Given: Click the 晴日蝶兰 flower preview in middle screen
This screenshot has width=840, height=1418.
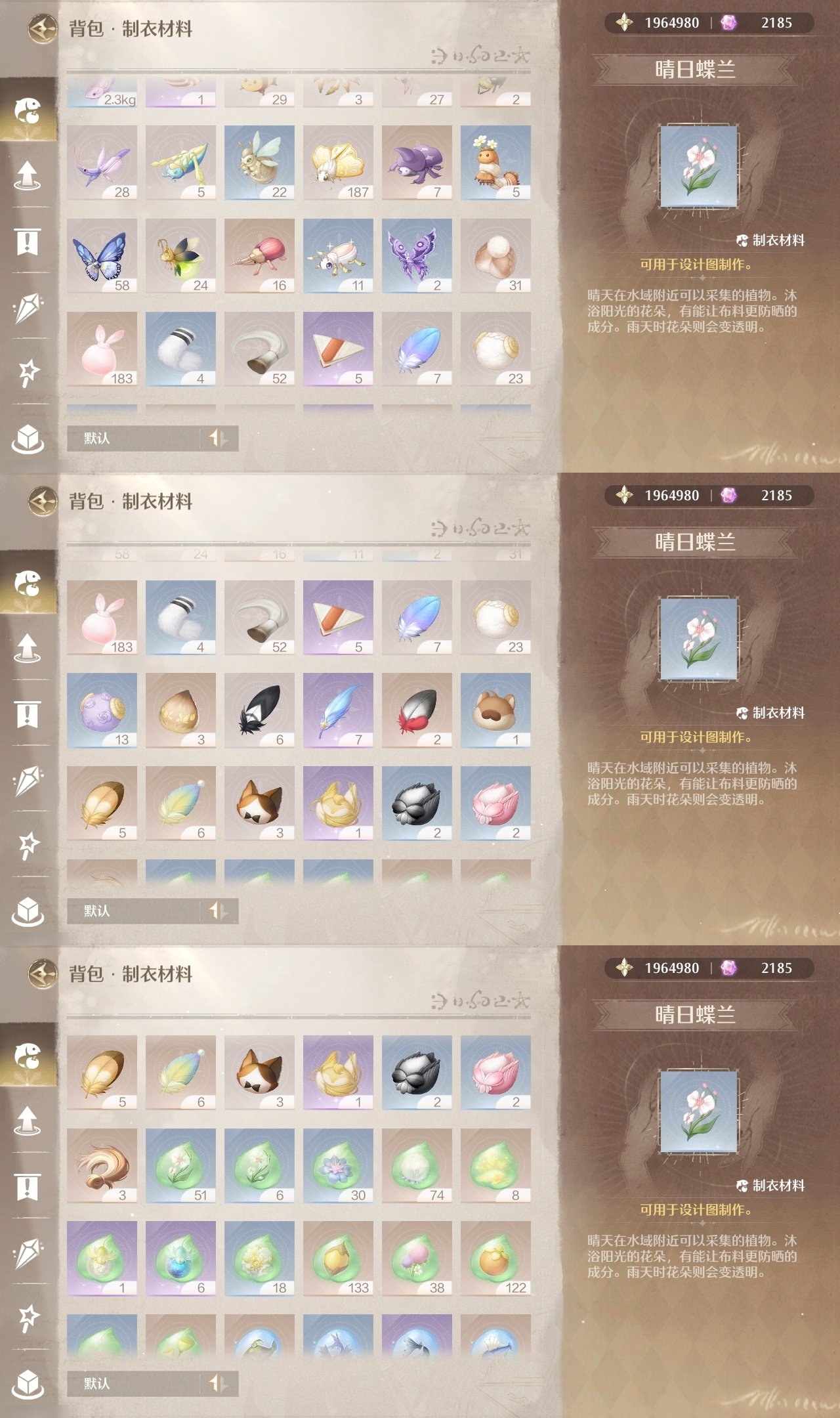Looking at the screenshot, I should pos(699,639).
